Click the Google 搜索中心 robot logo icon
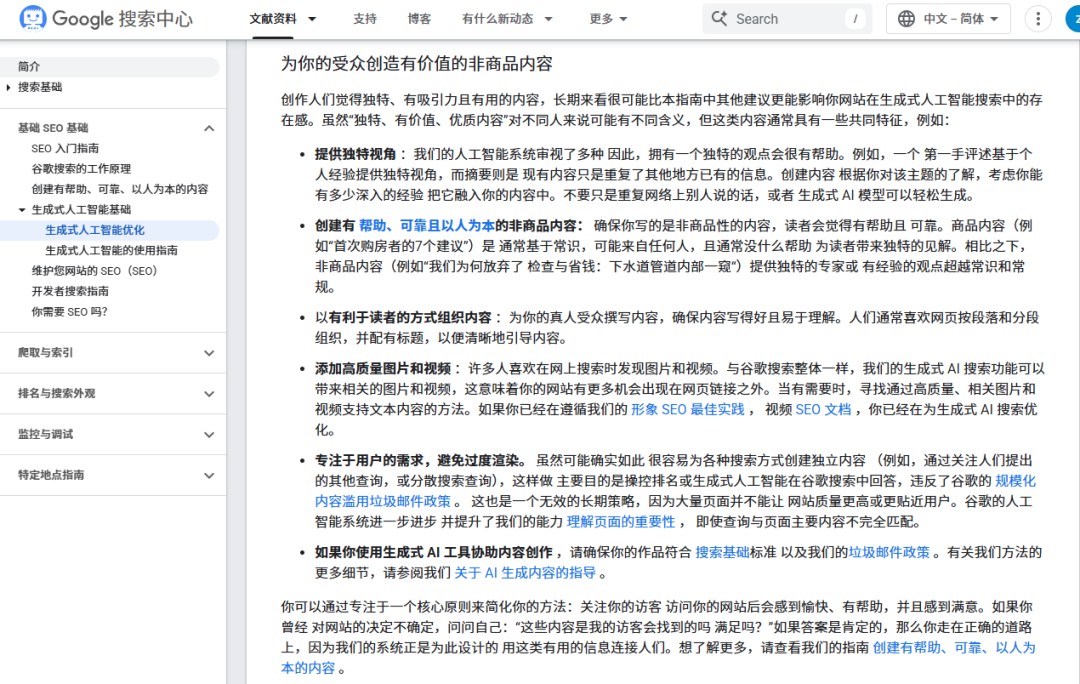 point(32,19)
